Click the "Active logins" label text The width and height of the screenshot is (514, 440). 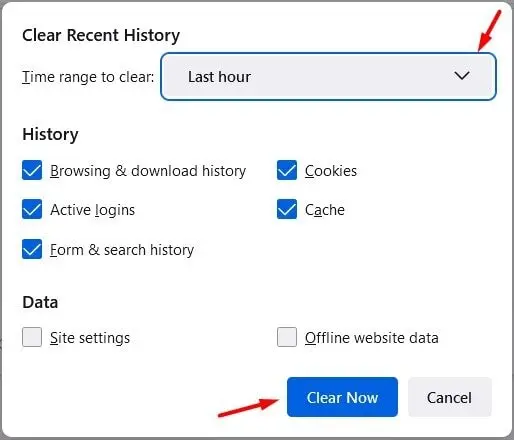pyautogui.click(x=93, y=210)
